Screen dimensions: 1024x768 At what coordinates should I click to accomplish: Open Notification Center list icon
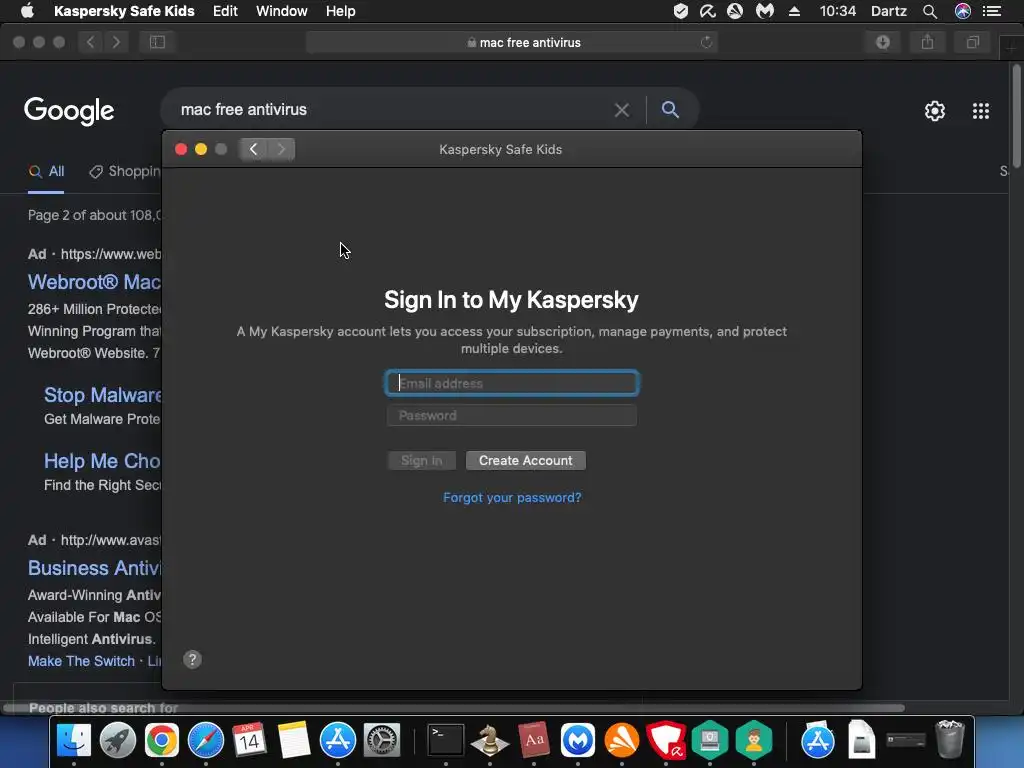coord(992,11)
